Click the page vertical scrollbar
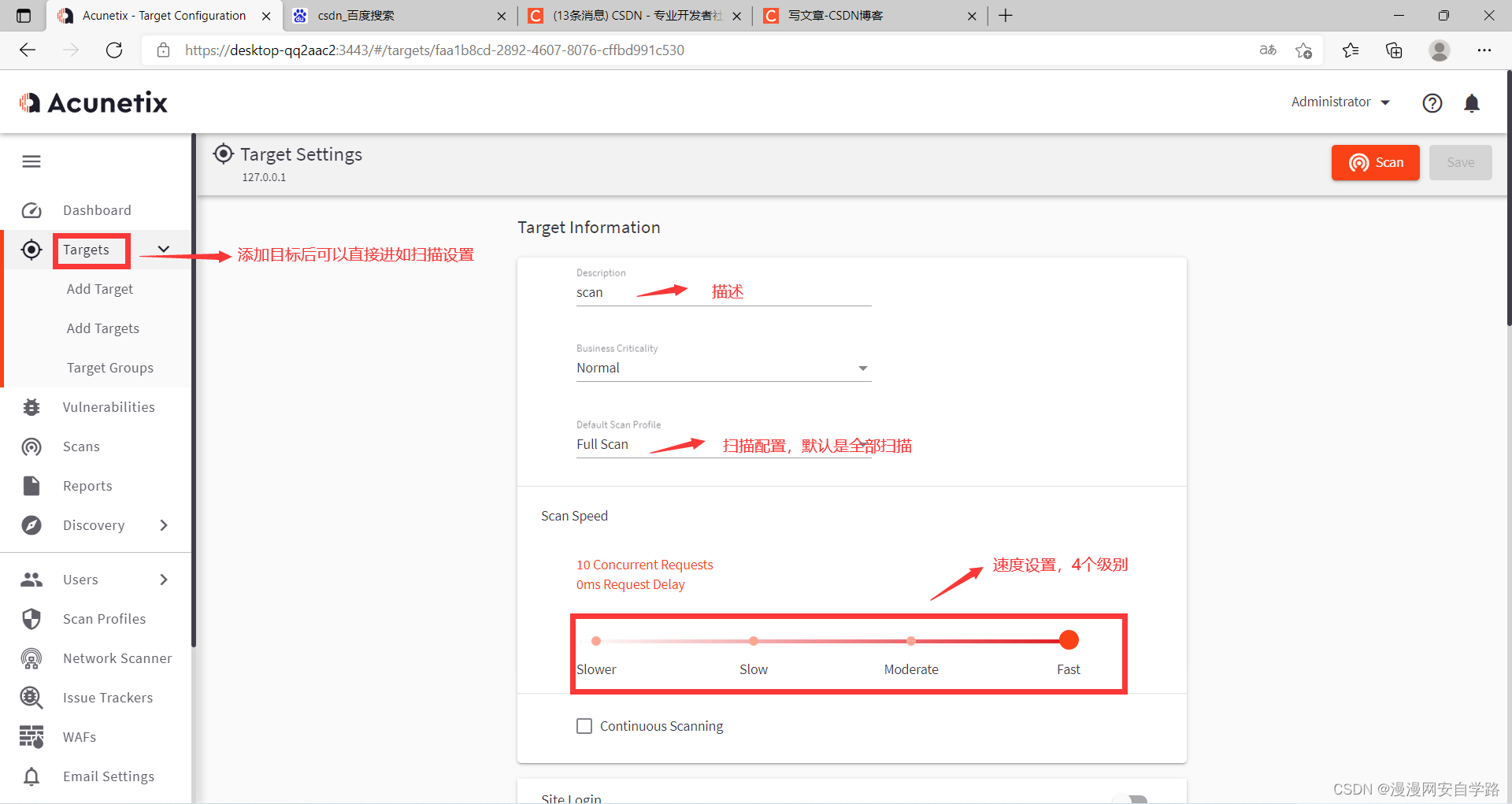The width and height of the screenshot is (1512, 804). coord(1508,197)
